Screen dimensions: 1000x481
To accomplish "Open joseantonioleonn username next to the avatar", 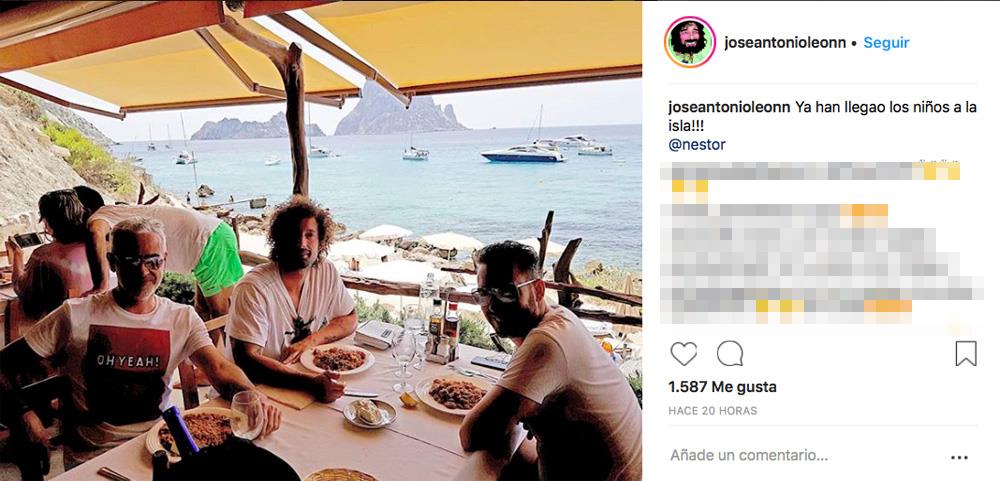I will click(785, 43).
